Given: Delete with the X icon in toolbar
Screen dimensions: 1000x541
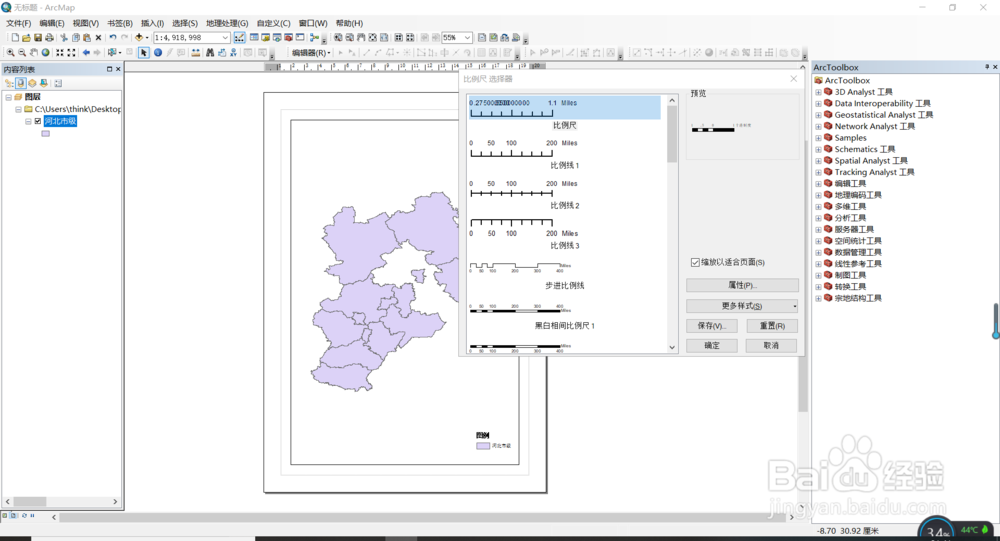Looking at the screenshot, I should [x=98, y=38].
